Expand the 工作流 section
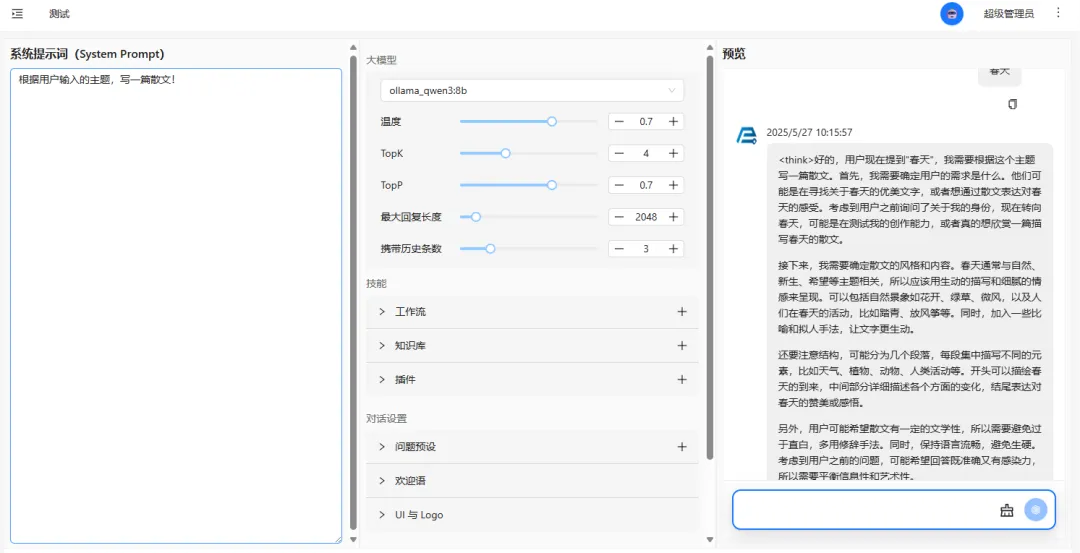The image size is (1080, 553). pos(410,312)
